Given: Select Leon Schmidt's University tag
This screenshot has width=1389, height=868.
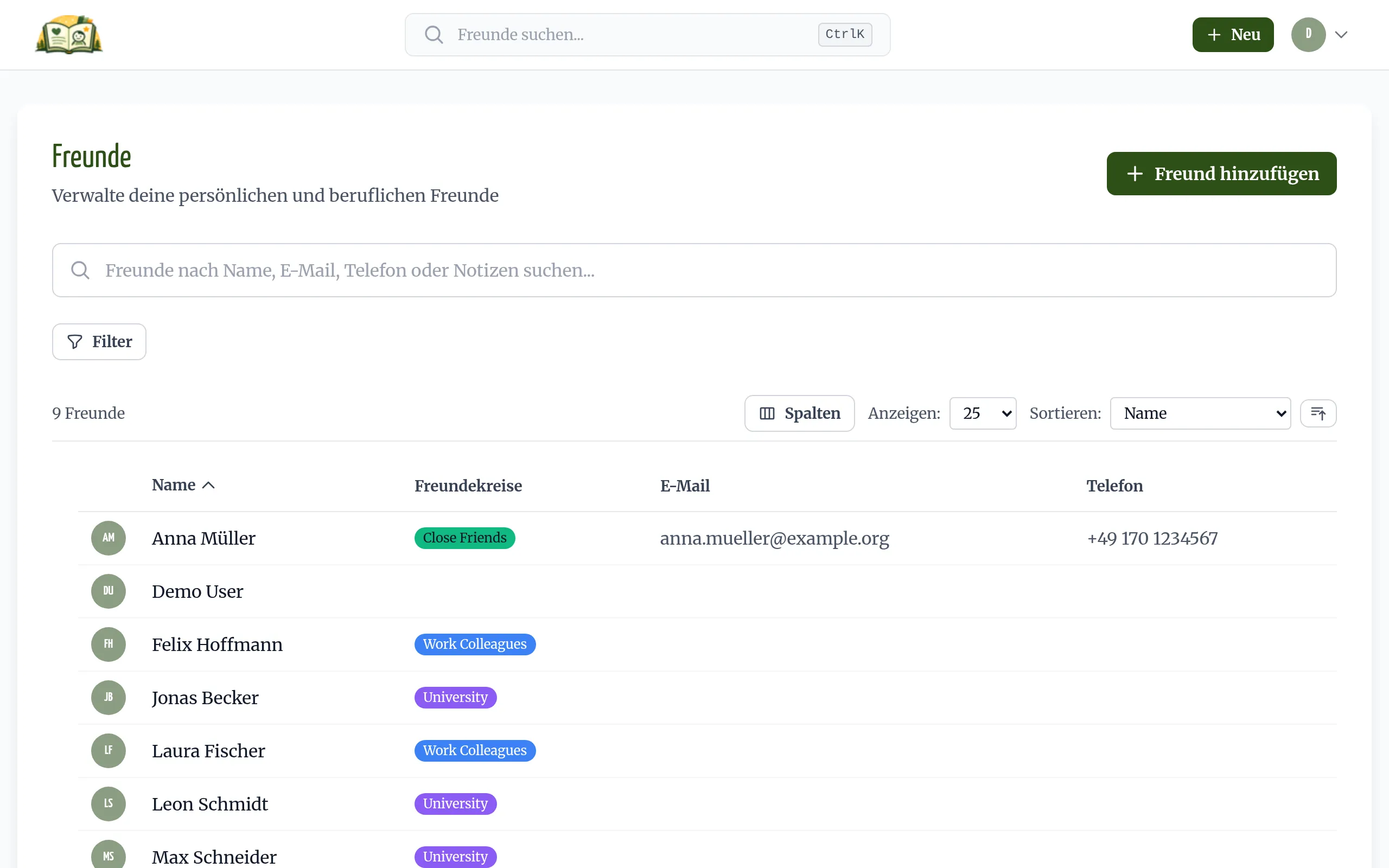Looking at the screenshot, I should [x=455, y=803].
